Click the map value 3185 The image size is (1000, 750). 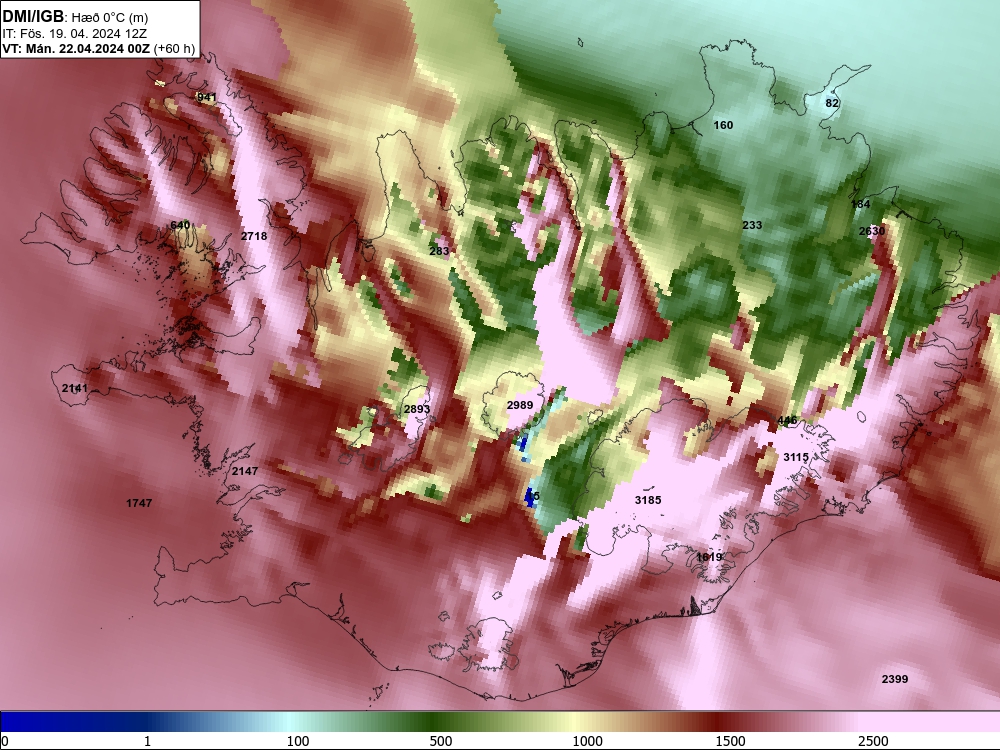pos(648,500)
